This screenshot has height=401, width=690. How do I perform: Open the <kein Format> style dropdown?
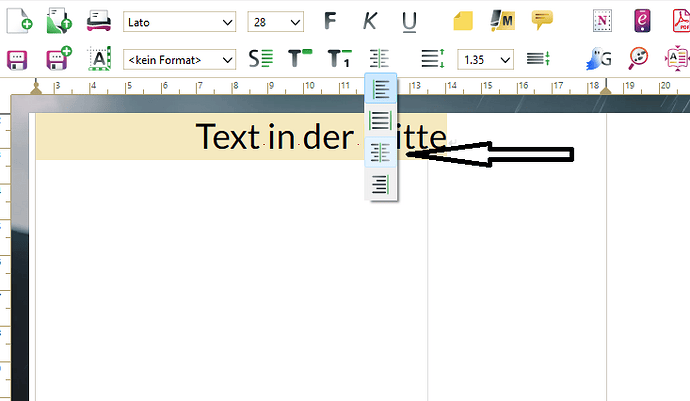(180, 59)
